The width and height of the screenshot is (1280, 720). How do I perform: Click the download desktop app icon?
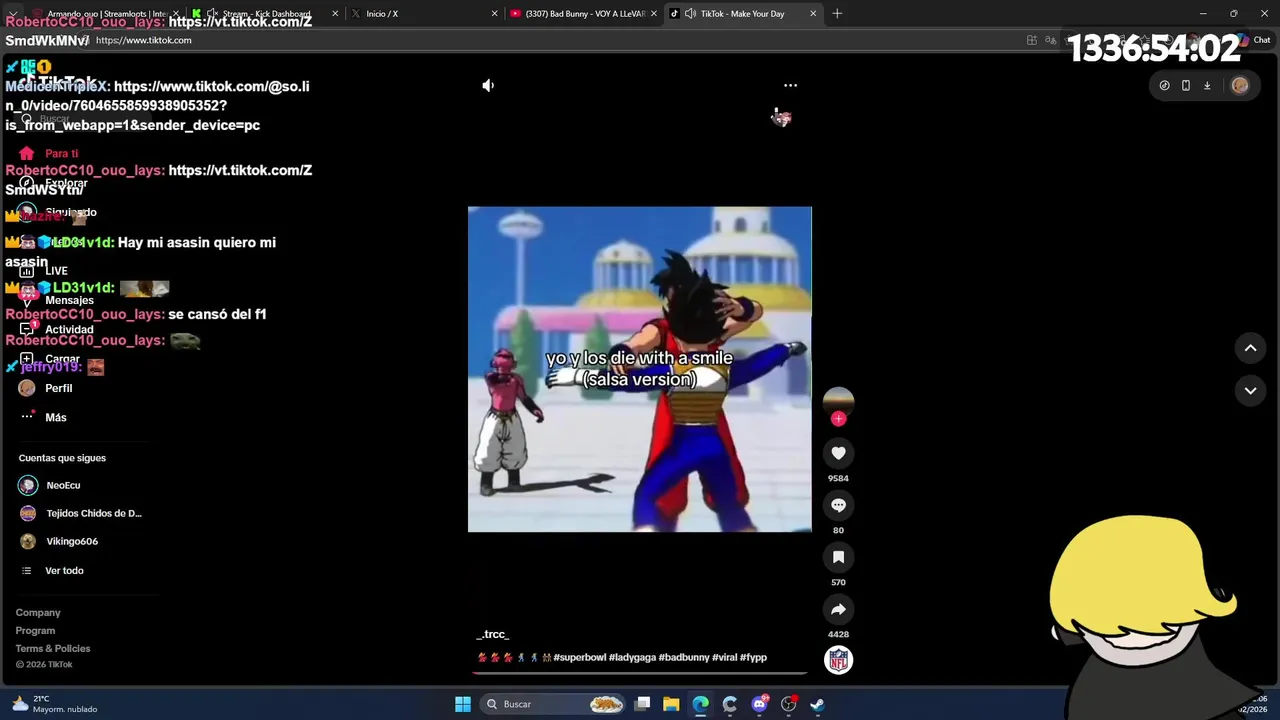point(1207,86)
